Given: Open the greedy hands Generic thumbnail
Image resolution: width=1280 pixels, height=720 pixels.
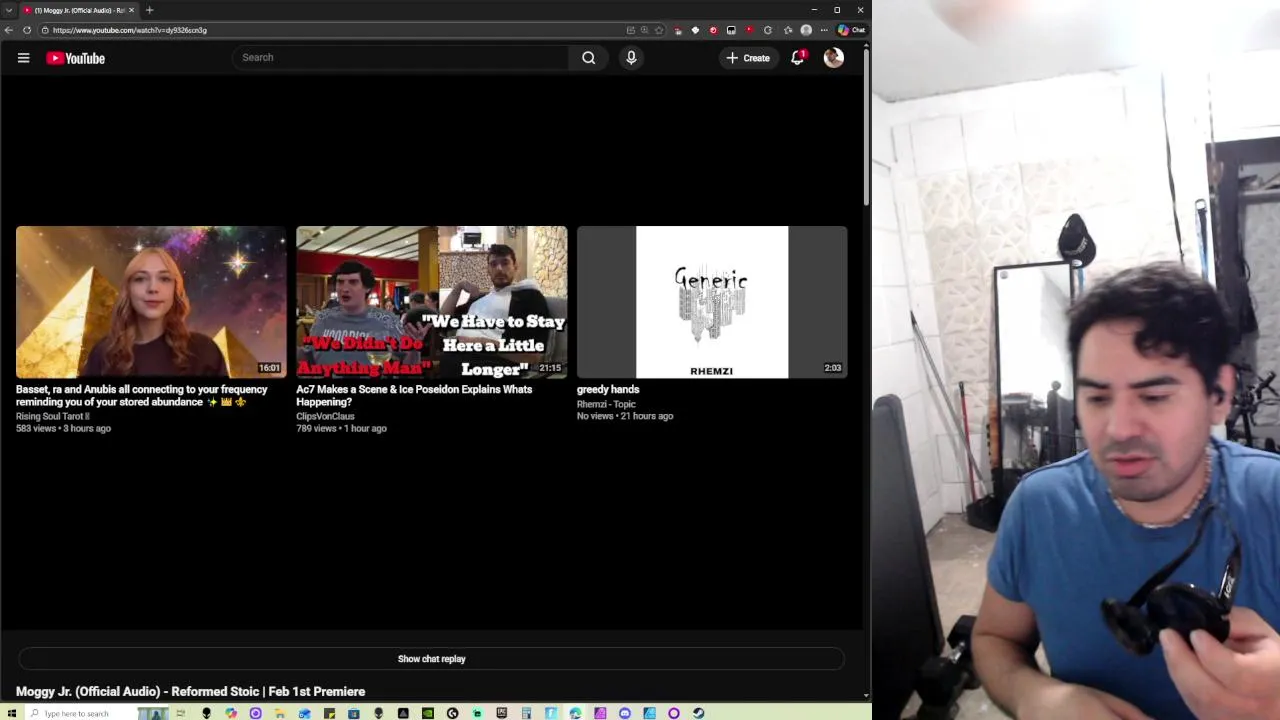Looking at the screenshot, I should click(x=712, y=302).
